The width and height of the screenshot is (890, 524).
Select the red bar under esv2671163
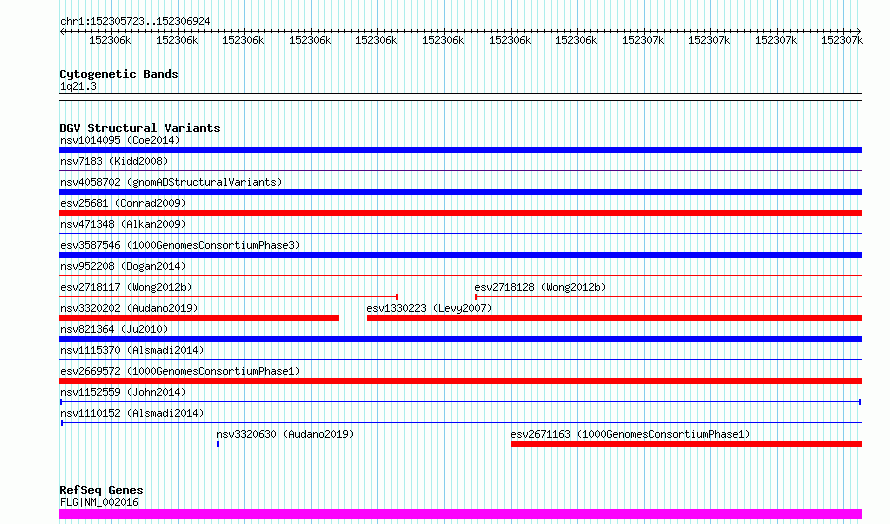[x=686, y=444]
